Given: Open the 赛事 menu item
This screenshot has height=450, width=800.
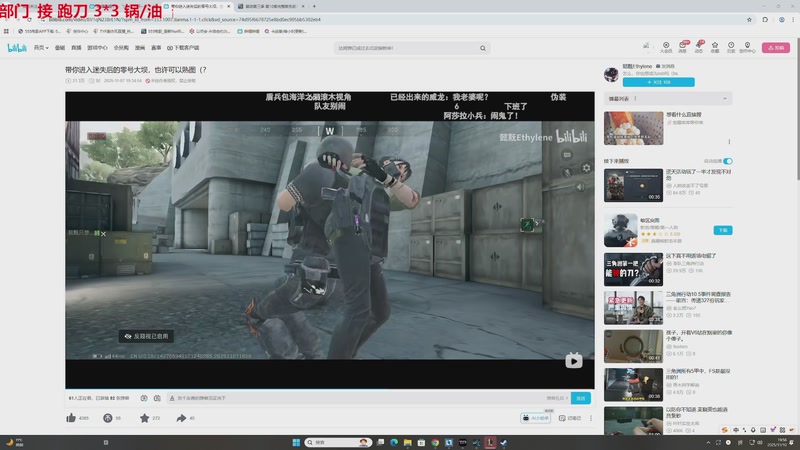Looking at the screenshot, I should point(156,48).
